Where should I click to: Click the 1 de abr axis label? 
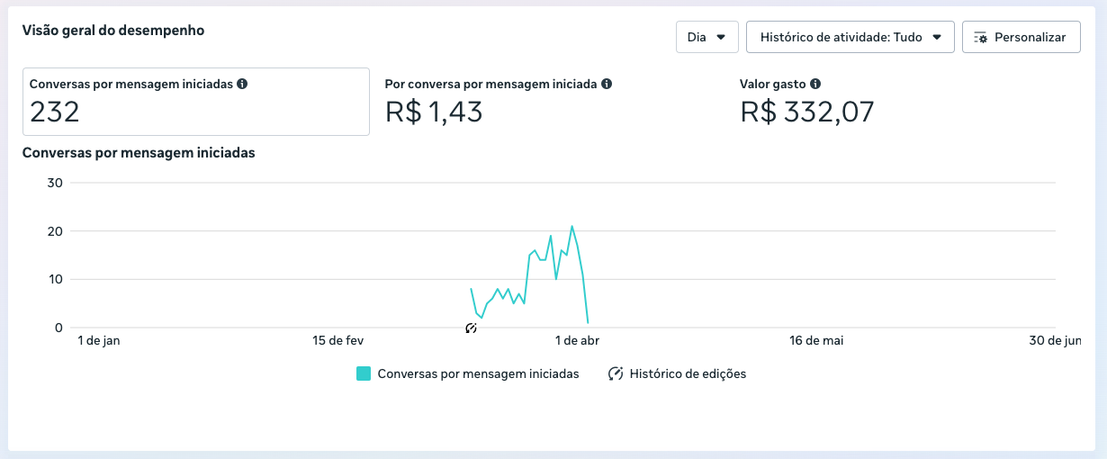577,341
